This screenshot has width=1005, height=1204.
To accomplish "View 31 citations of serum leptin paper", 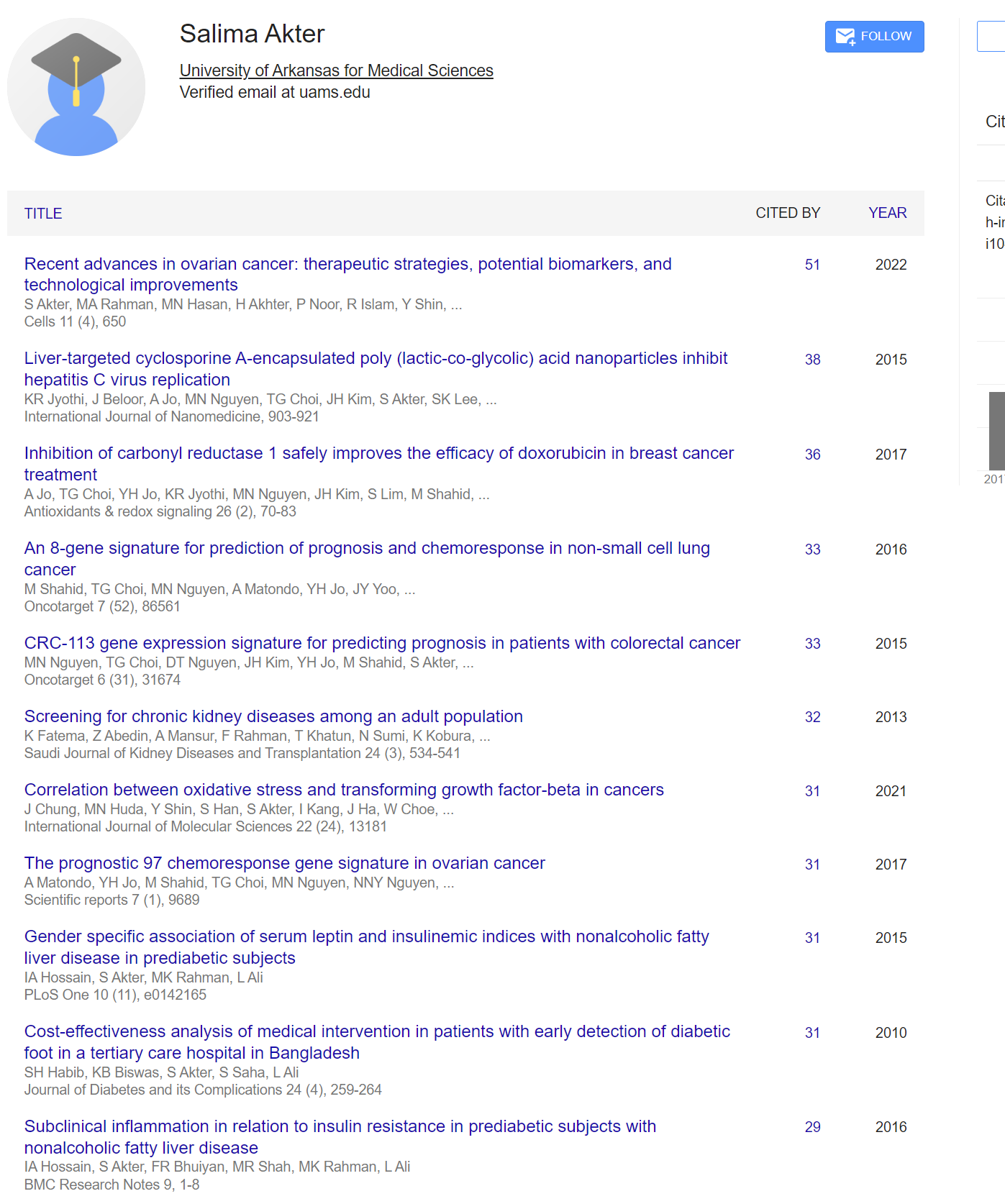I will pyautogui.click(x=812, y=938).
